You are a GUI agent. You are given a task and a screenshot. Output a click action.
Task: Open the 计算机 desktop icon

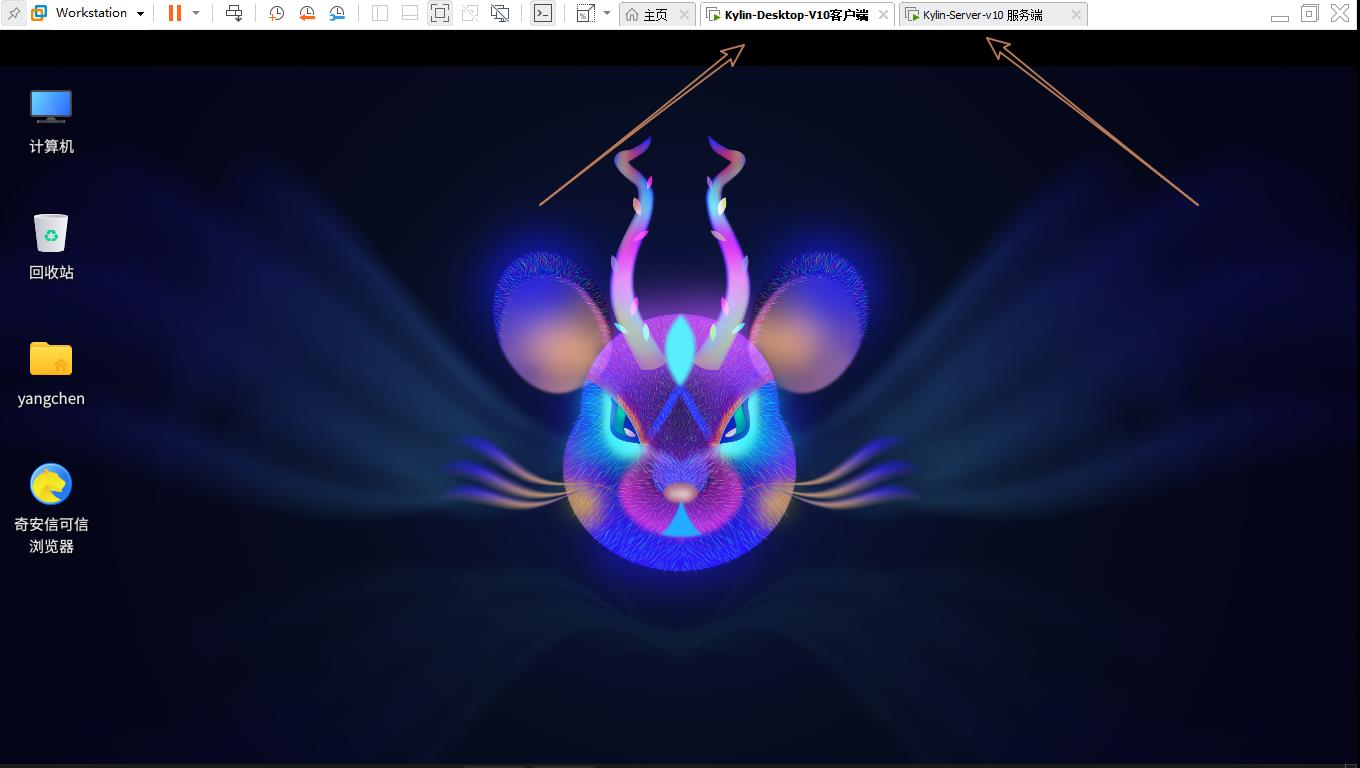point(51,121)
